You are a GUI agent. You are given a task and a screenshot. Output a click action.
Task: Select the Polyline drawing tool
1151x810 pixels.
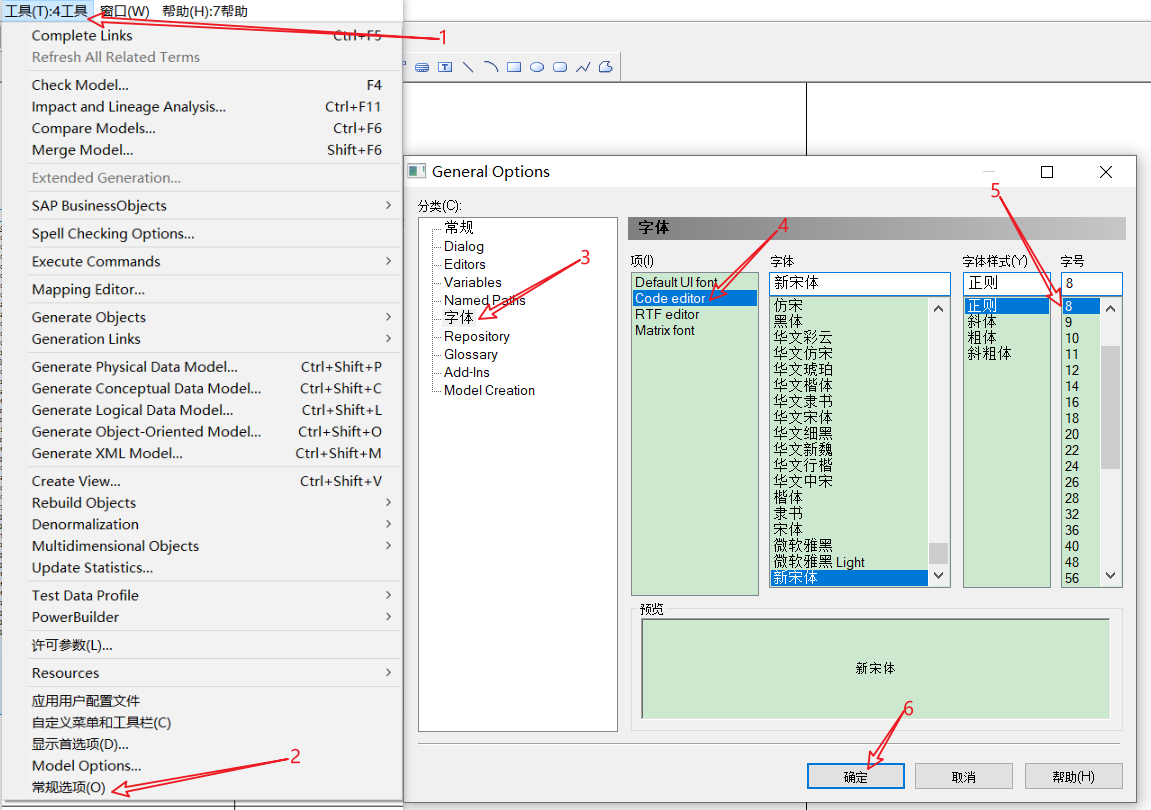click(x=582, y=66)
